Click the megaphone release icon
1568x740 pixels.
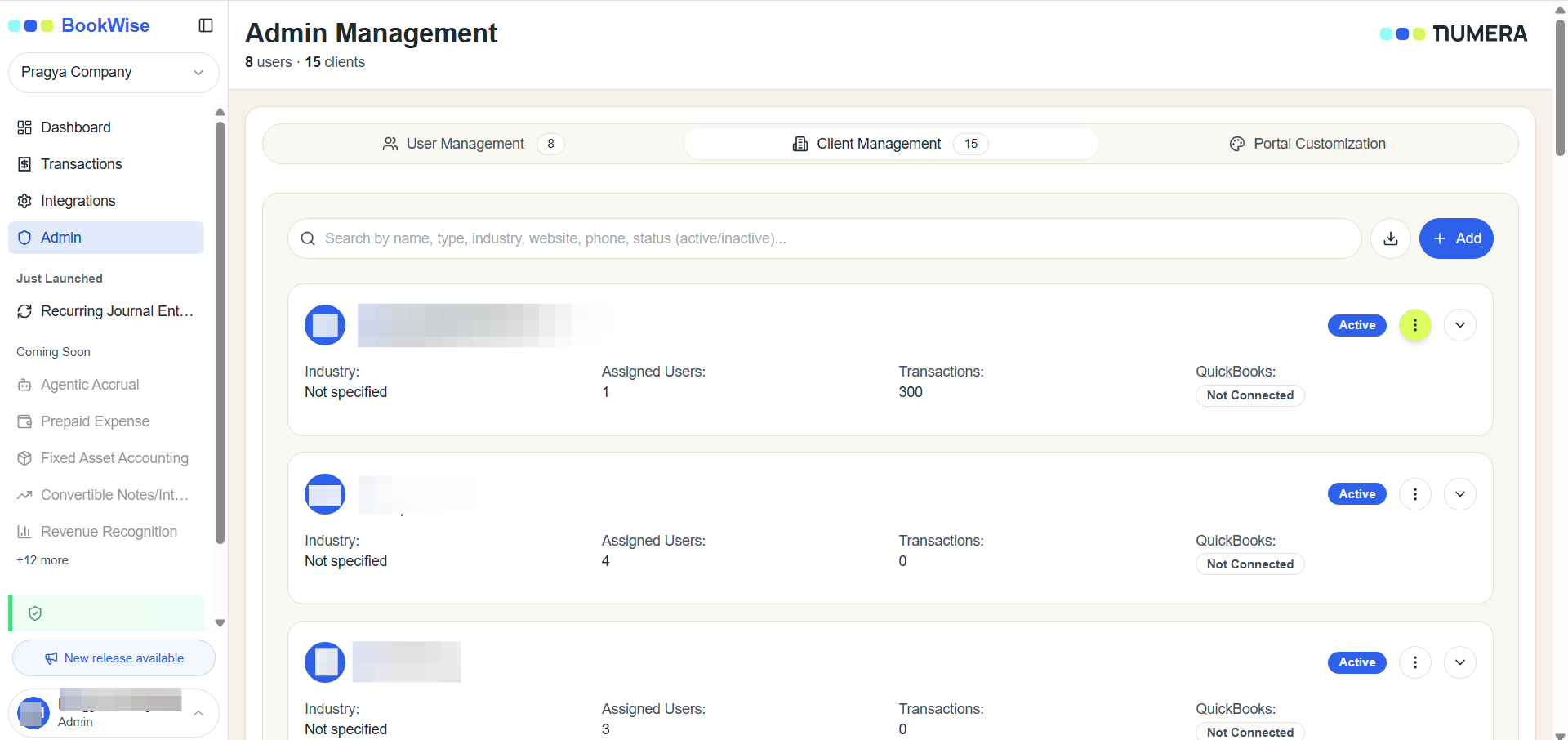(x=51, y=658)
